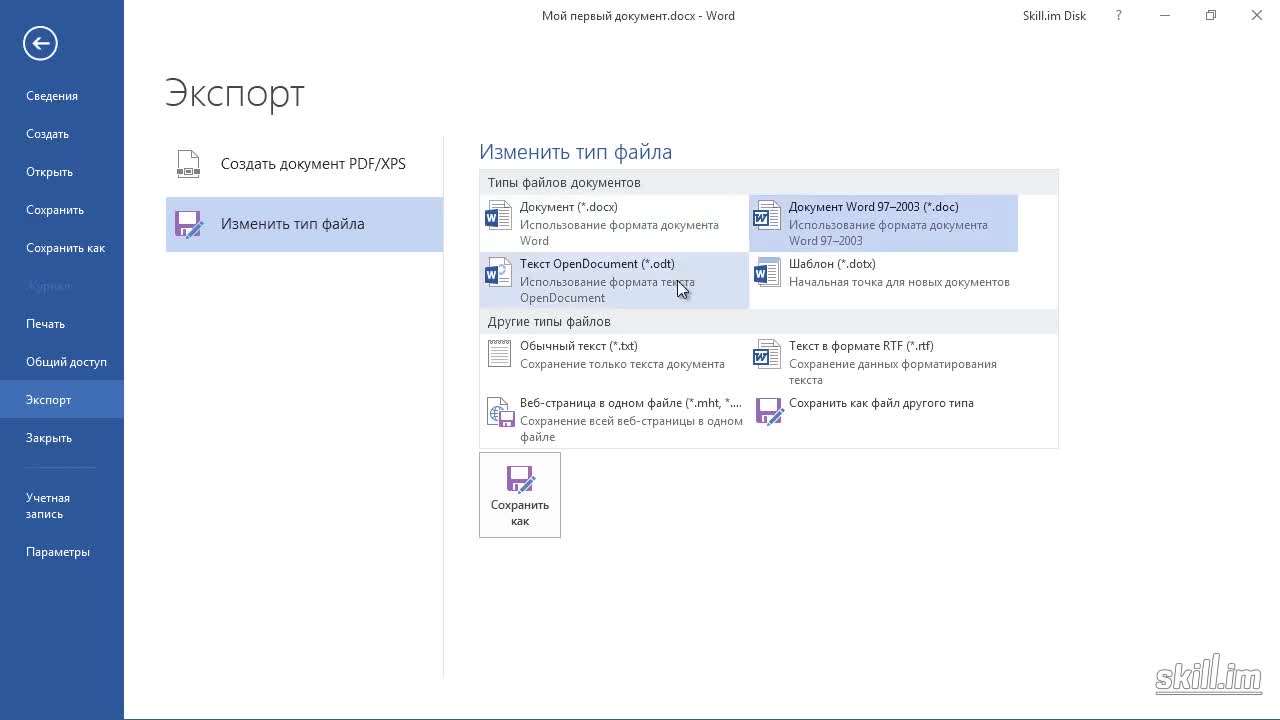Select Открыть in the backstage sidebar
This screenshot has height=720, width=1280.
62,172
